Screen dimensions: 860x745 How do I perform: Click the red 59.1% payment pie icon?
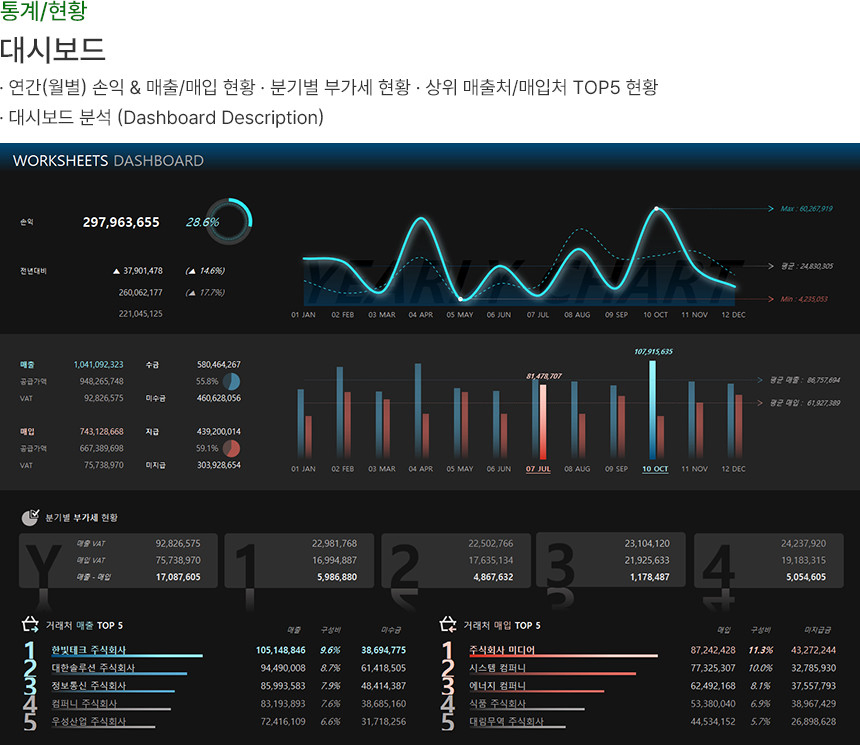231,448
